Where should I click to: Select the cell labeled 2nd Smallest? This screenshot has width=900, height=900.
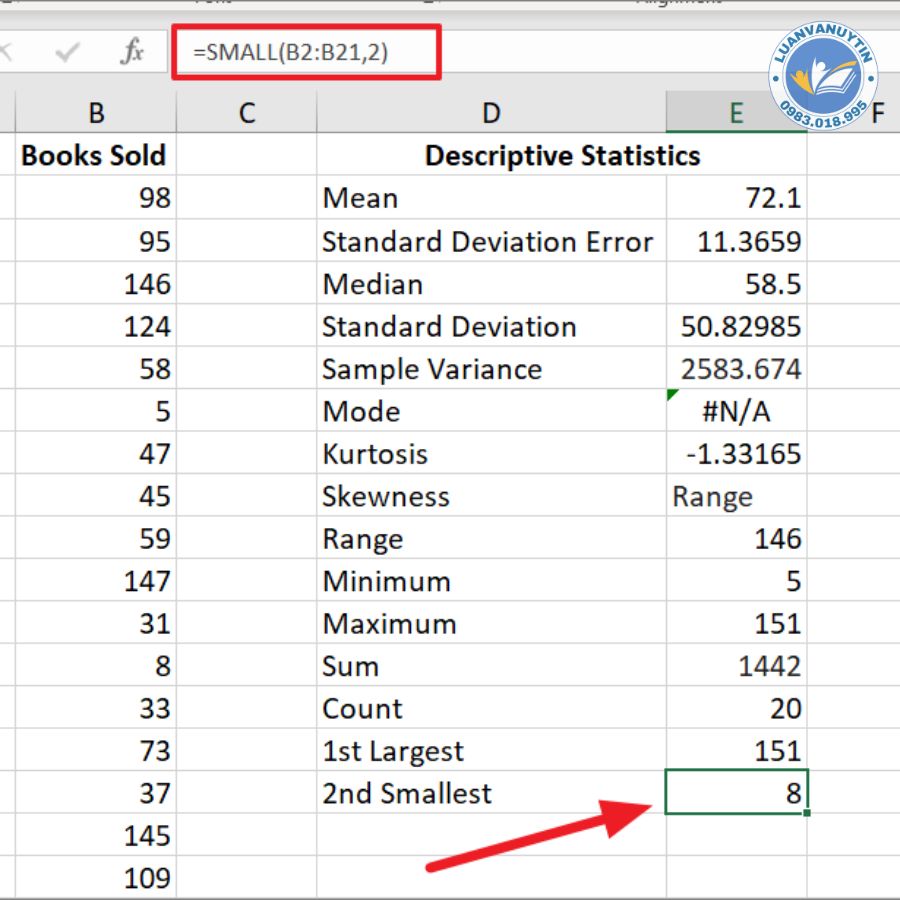point(491,794)
